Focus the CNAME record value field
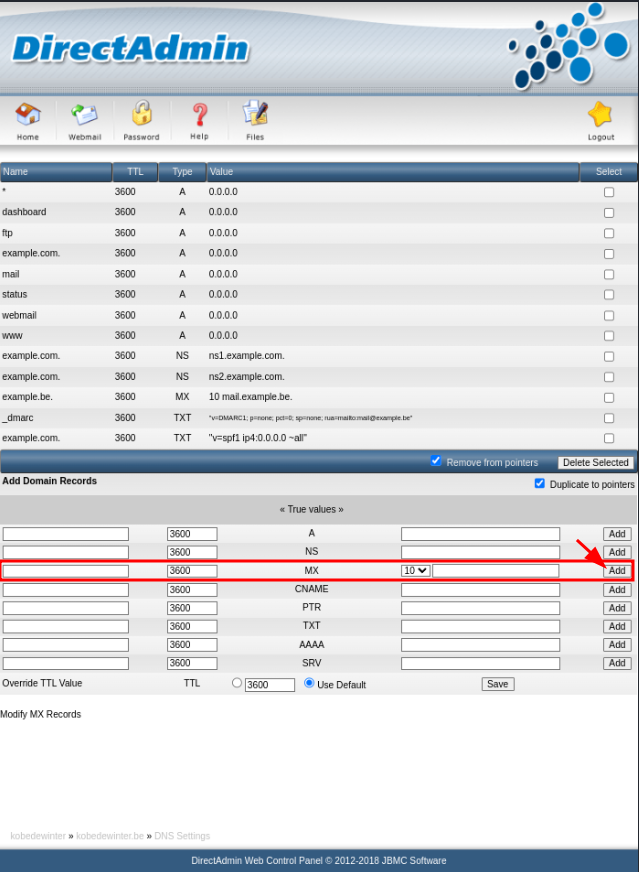Screen dimensions: 639x872 click(x=481, y=589)
